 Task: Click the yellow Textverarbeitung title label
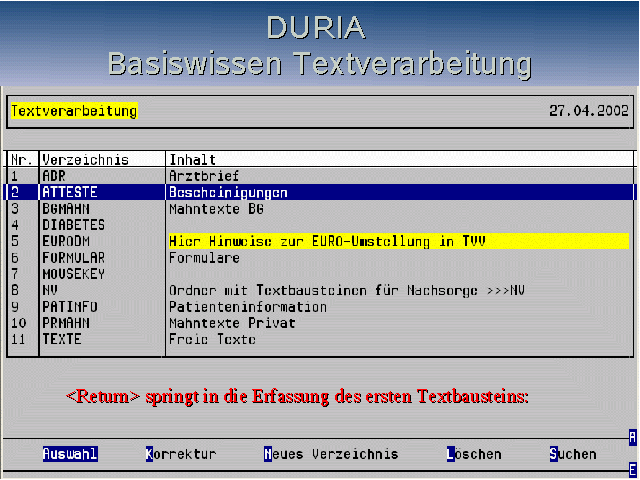click(x=74, y=111)
